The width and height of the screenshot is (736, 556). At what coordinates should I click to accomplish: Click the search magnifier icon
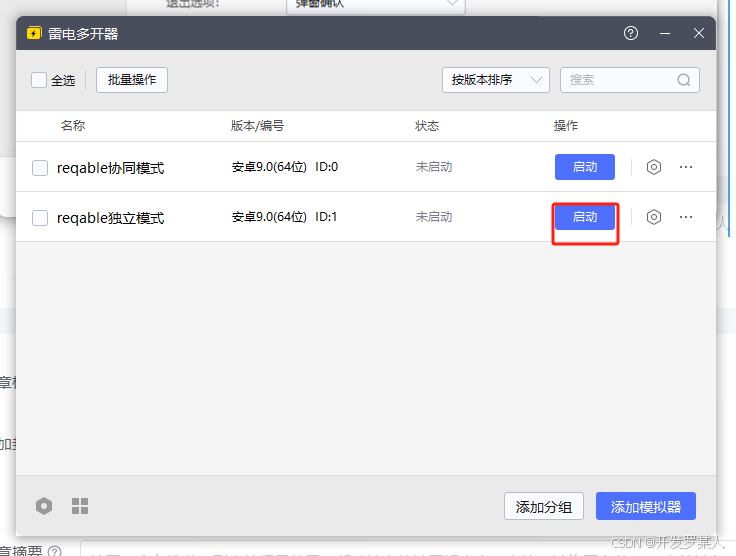[x=684, y=80]
